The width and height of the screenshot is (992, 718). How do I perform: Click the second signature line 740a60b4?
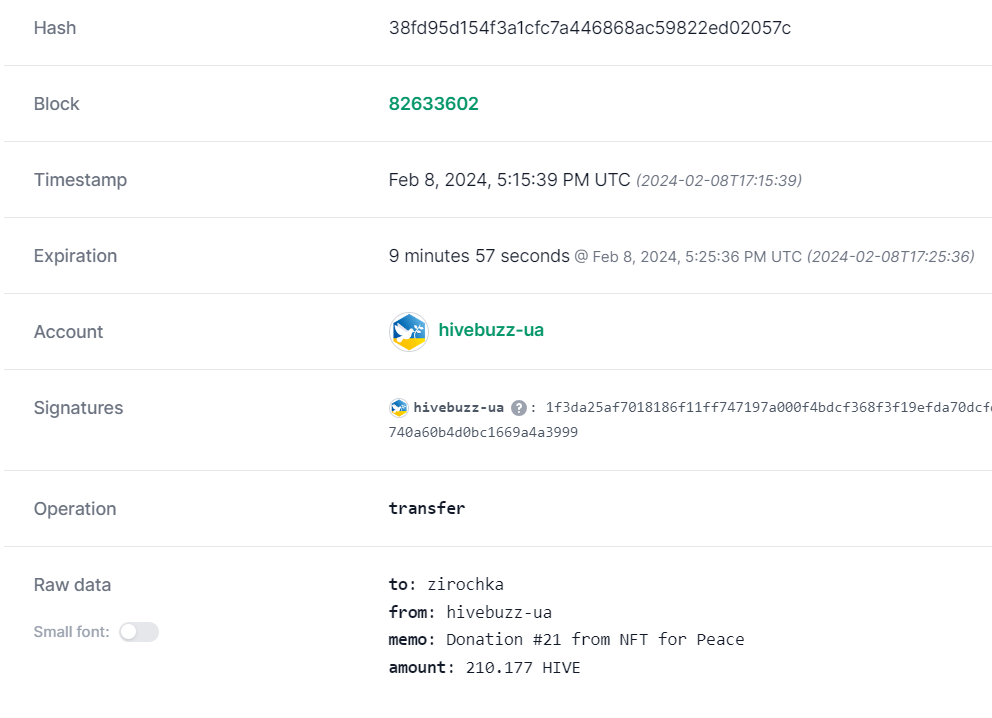pos(483,433)
